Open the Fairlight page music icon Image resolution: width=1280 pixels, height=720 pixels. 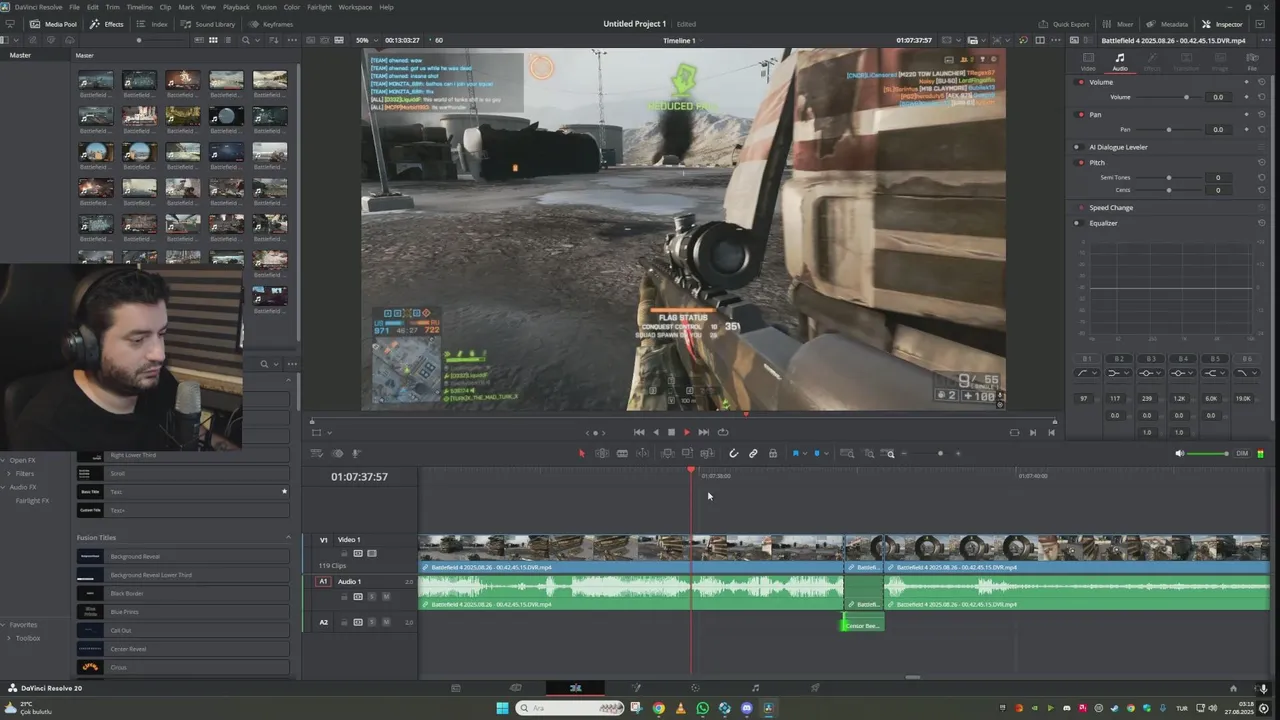755,688
